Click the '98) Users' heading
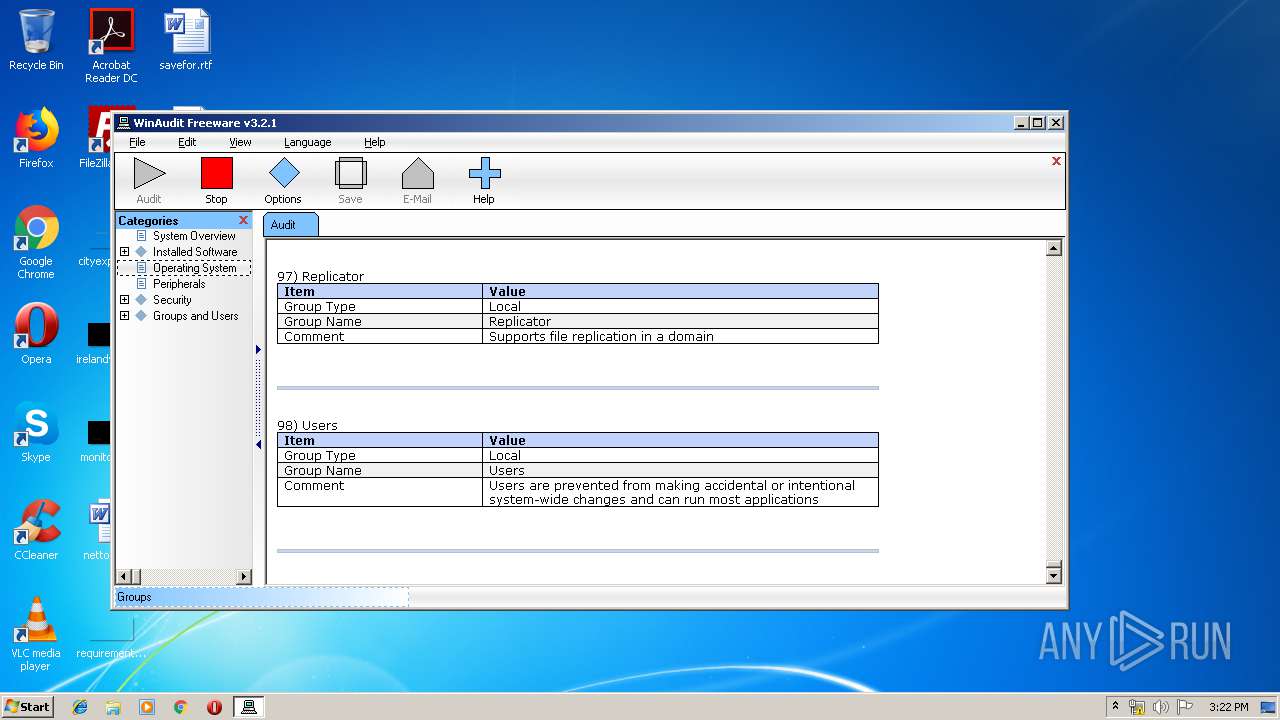 click(x=307, y=425)
